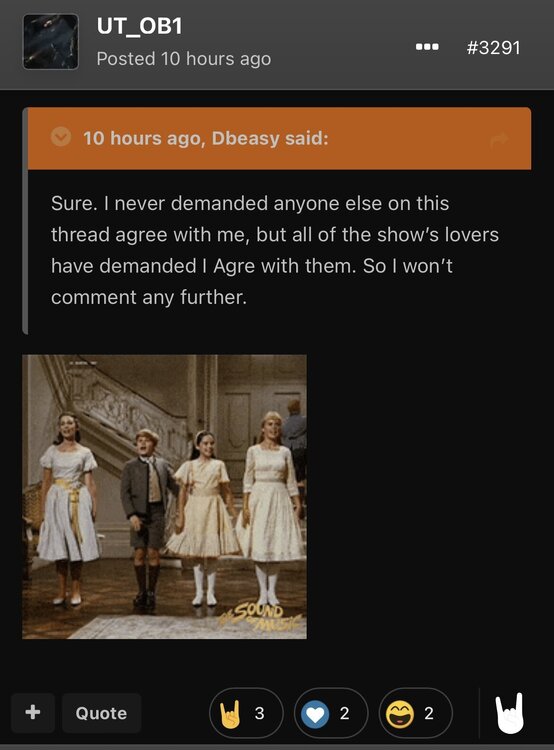554x750 pixels.
Task: Click the Quote button
Action: coord(101,713)
